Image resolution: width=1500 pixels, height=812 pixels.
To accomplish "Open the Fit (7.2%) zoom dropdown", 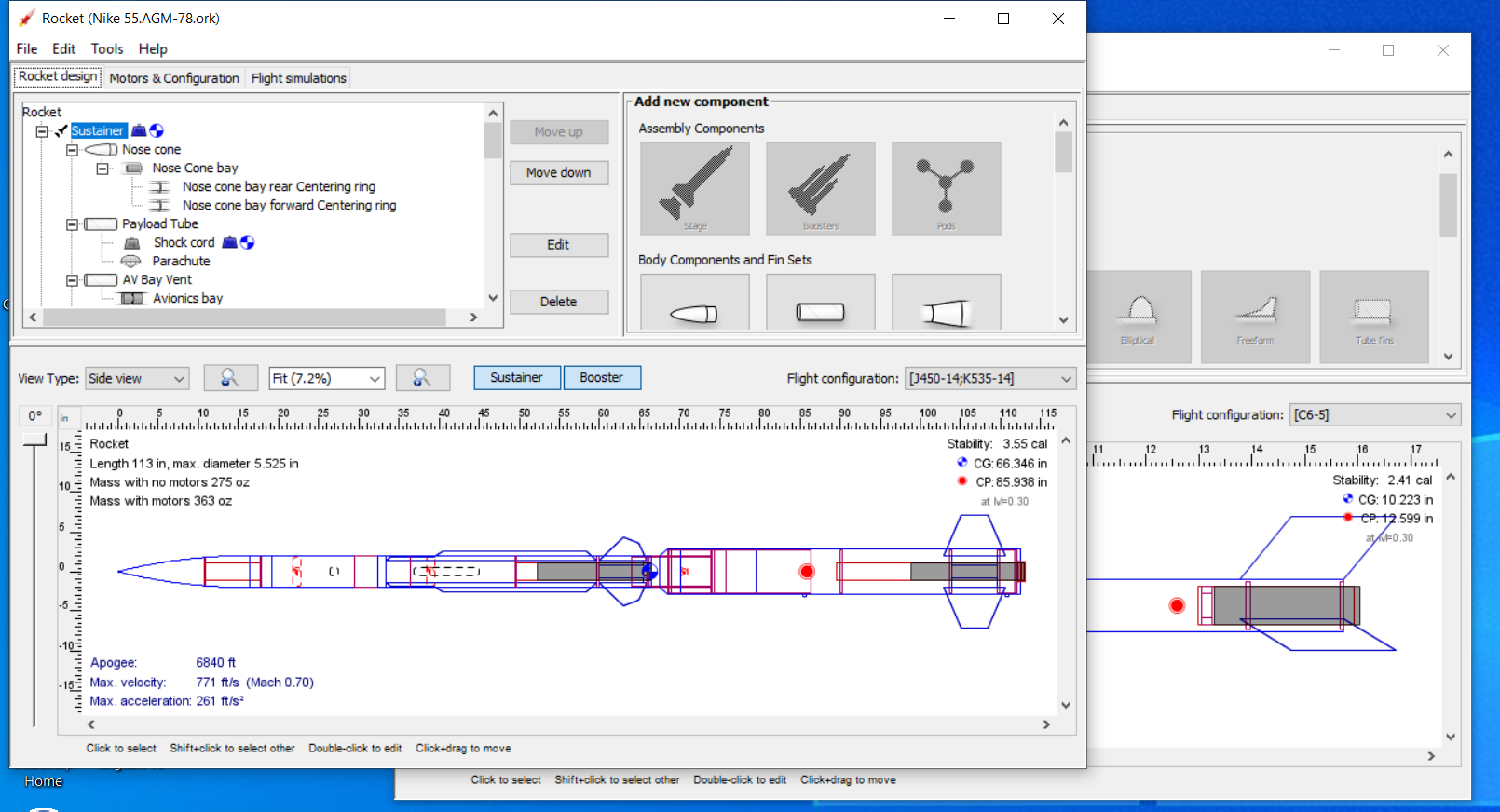I will (327, 378).
